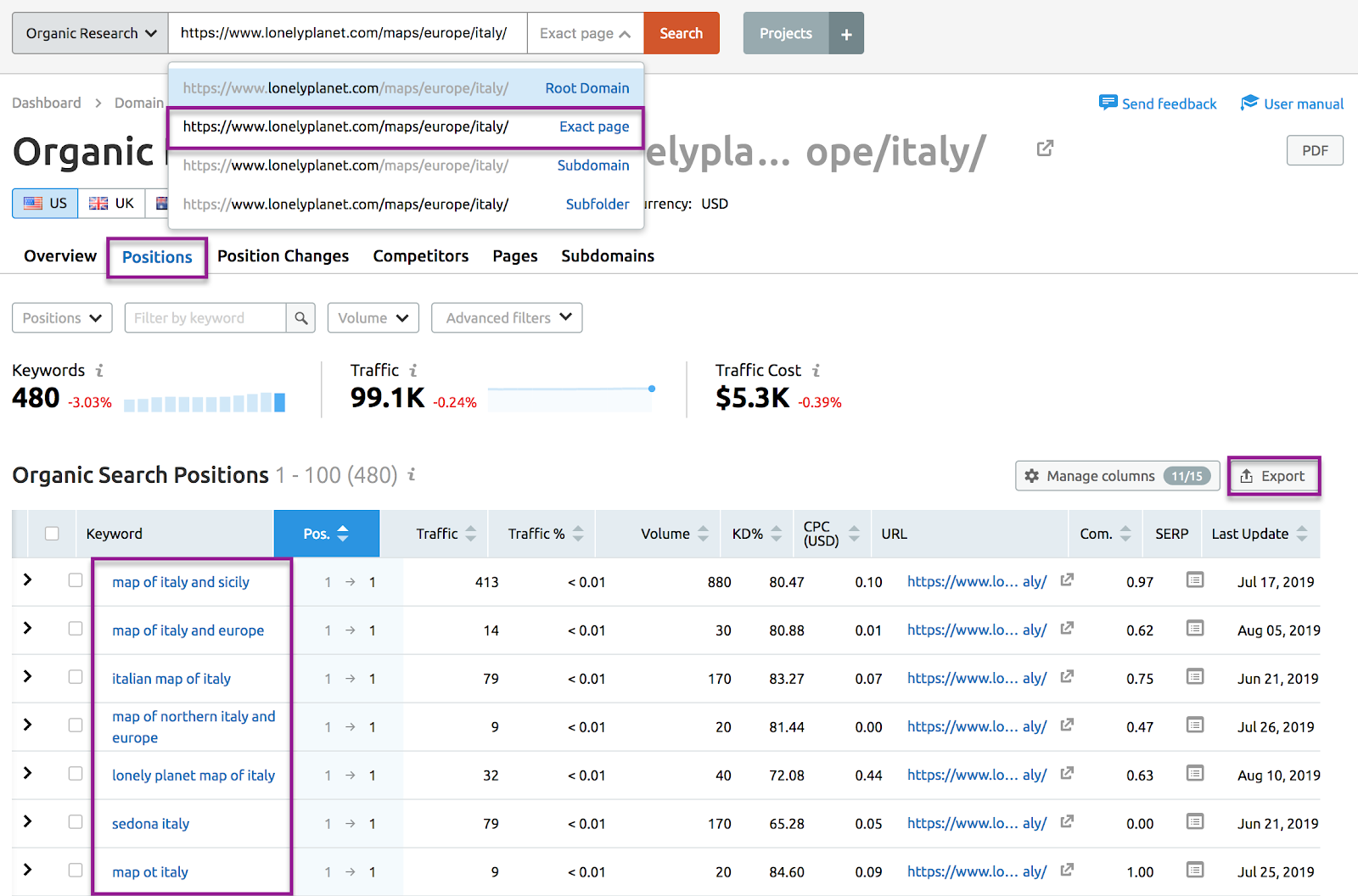
Task: Open URL external icon for map of italy and sicily
Action: click(x=1067, y=580)
